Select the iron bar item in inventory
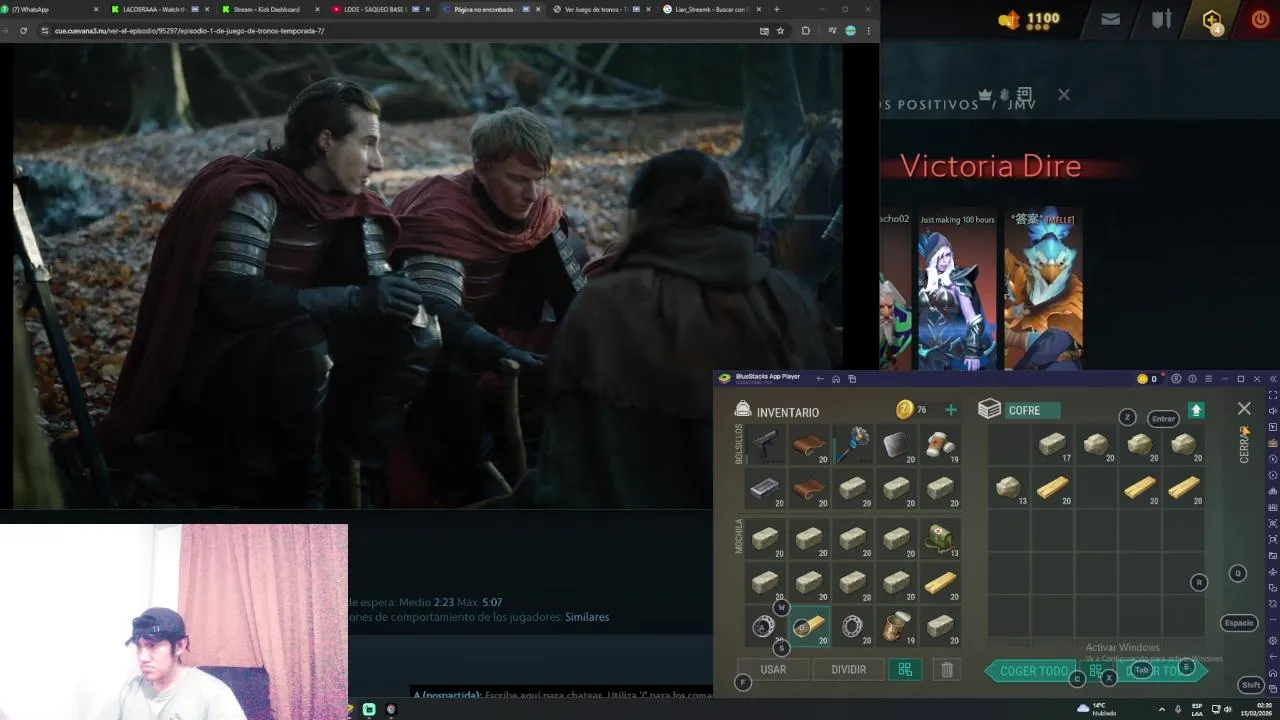1280x720 pixels. pyautogui.click(x=765, y=488)
